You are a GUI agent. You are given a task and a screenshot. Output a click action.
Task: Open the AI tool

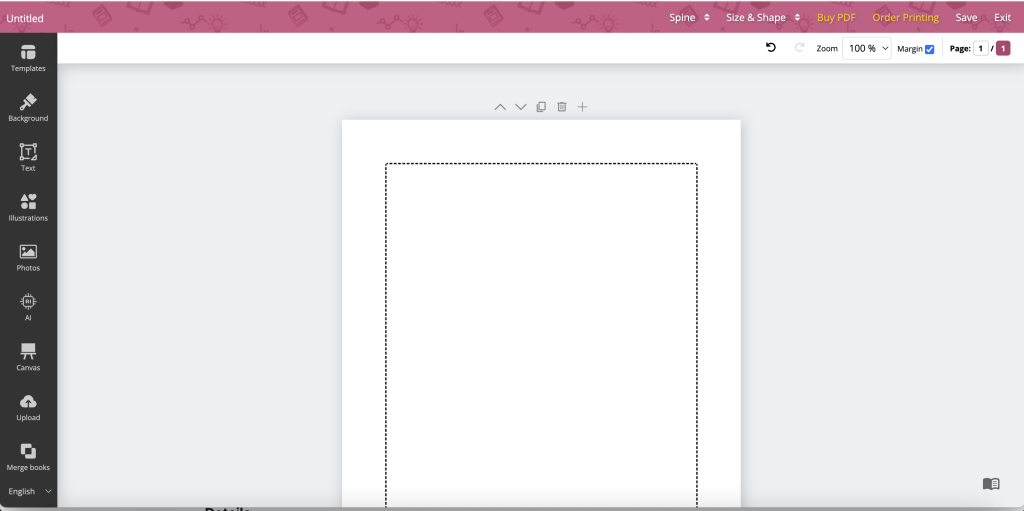click(x=28, y=307)
